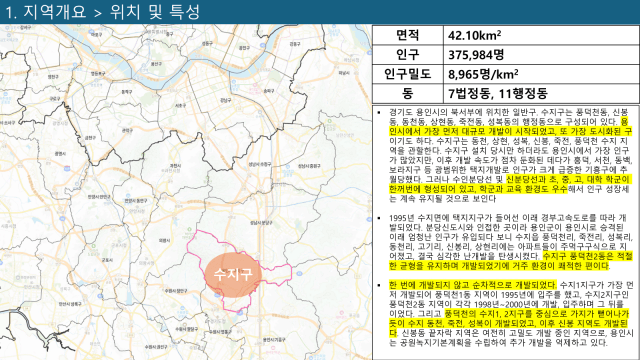This screenshot has height=360, width=640.
Task: Select the 면적 table header cell
Action: [407, 35]
